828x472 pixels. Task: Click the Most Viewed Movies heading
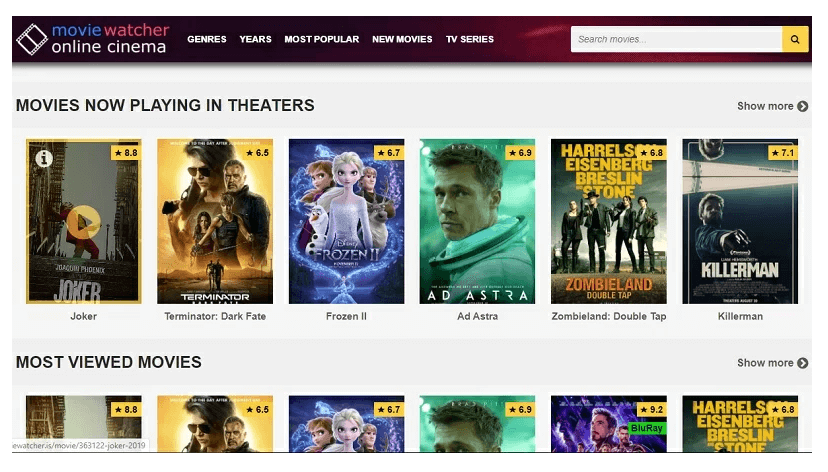pos(109,363)
